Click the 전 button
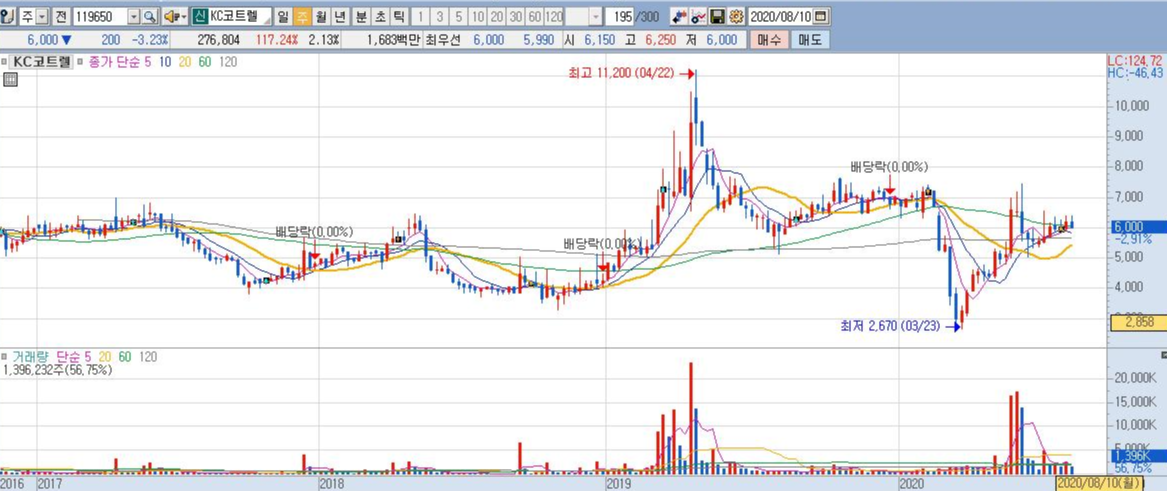Image resolution: width=1167 pixels, height=491 pixels. click(x=60, y=16)
